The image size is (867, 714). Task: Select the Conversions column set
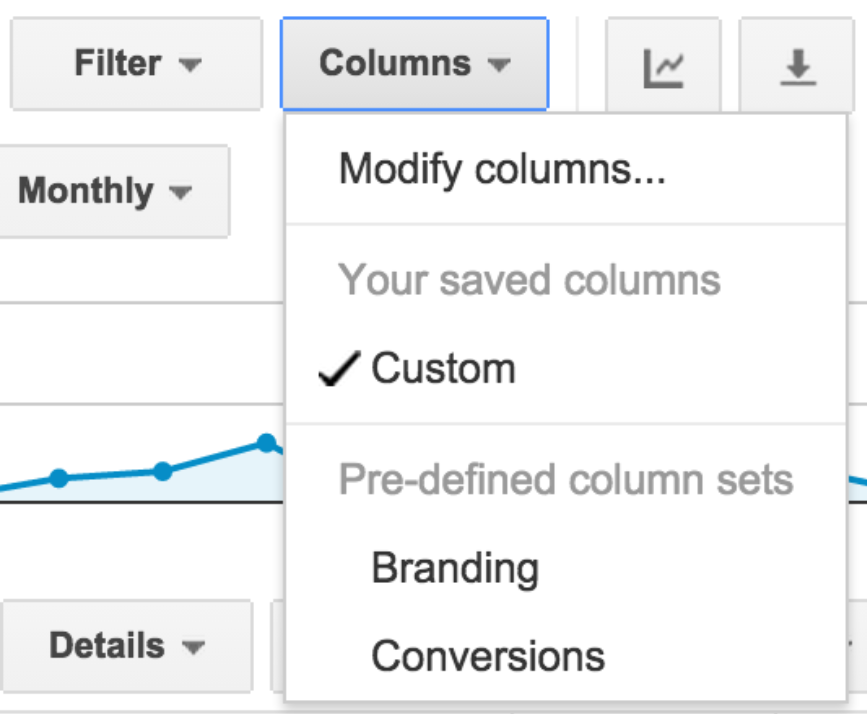565,656
